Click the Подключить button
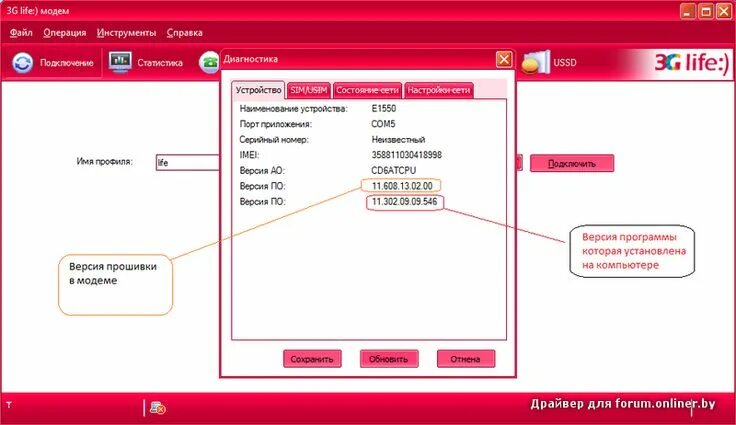The width and height of the screenshot is (736, 425). click(x=572, y=163)
